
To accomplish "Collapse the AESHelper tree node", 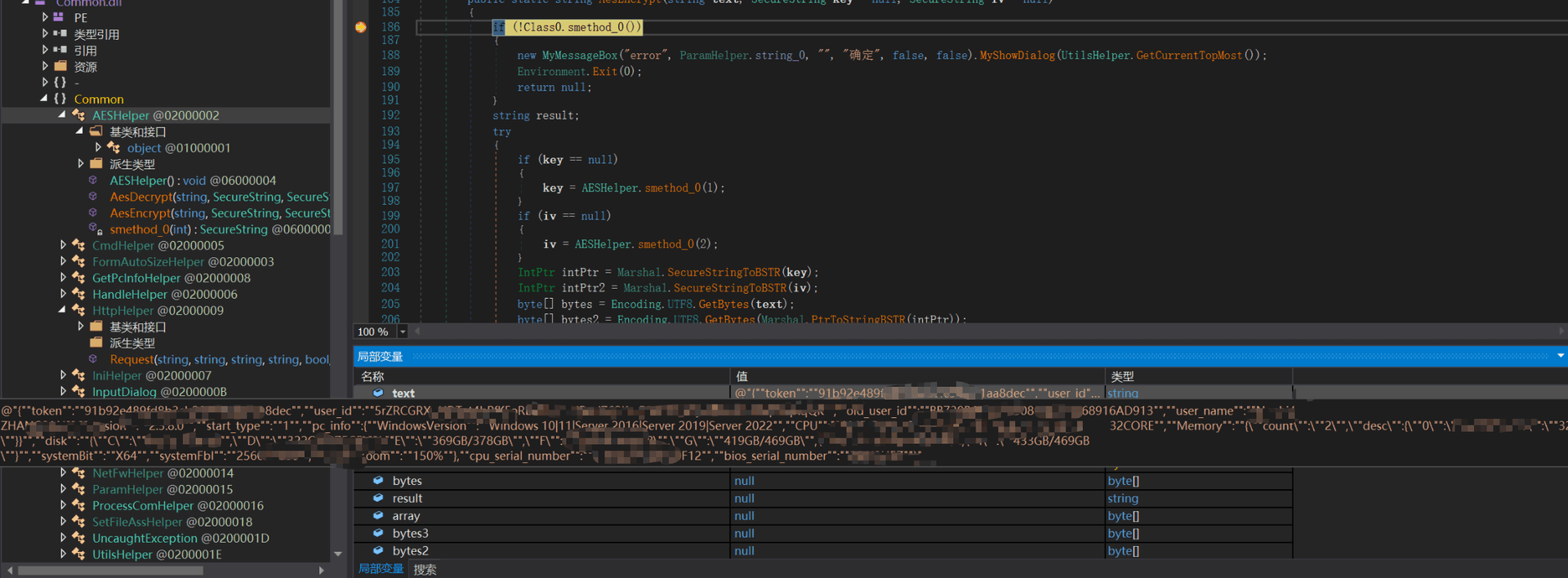I will click(62, 115).
